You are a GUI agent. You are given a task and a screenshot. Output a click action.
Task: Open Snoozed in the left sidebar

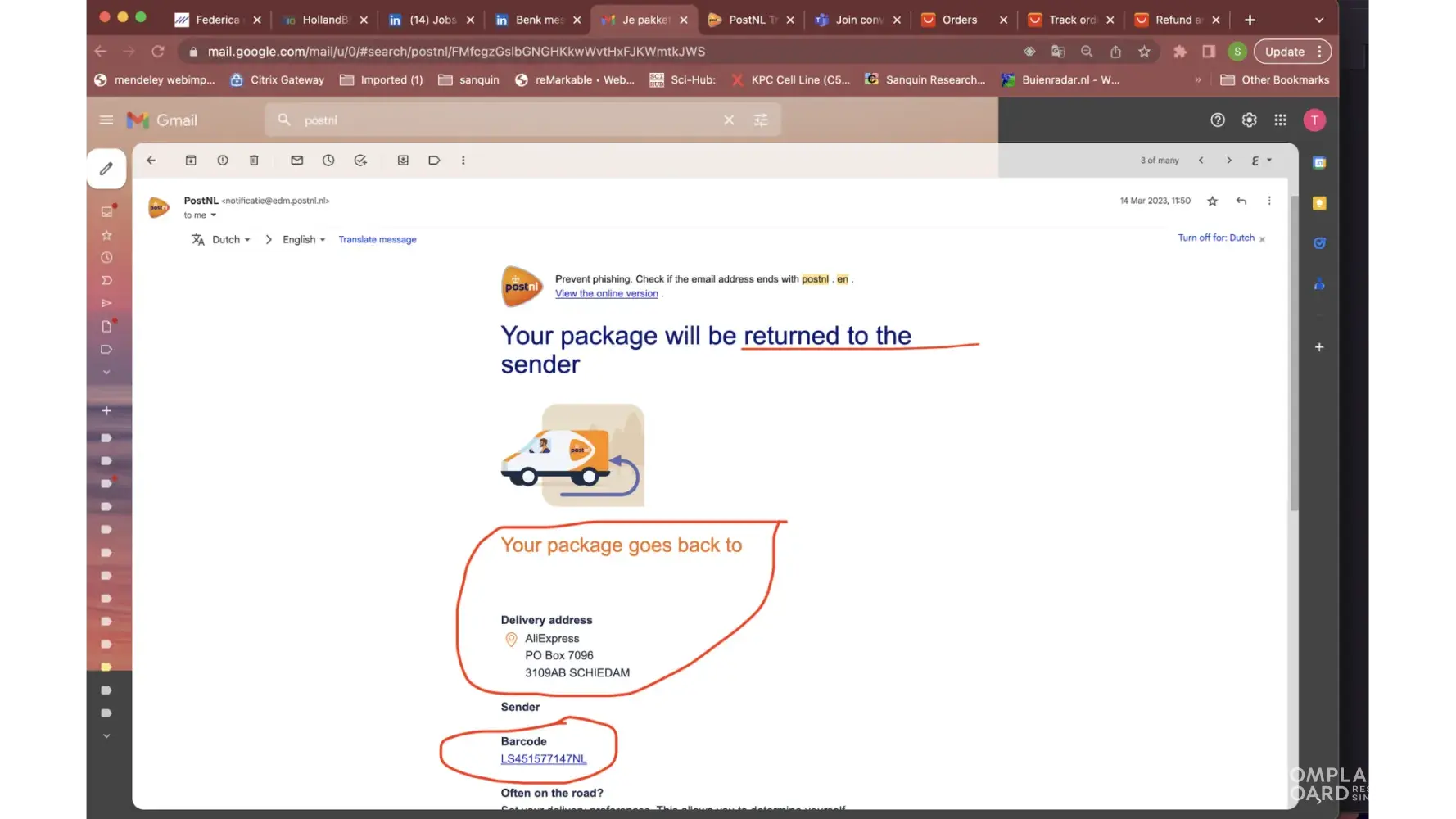click(x=106, y=258)
